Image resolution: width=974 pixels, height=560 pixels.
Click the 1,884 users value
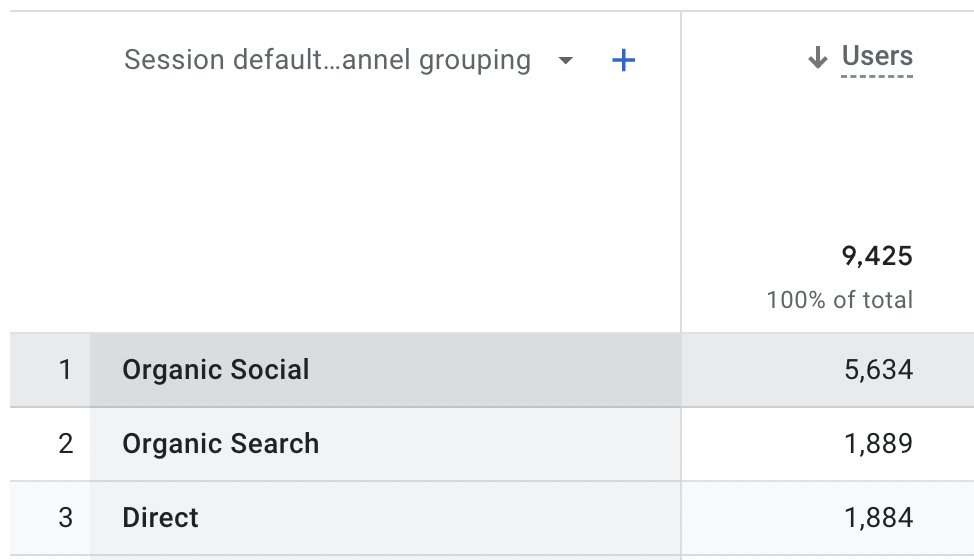point(877,518)
